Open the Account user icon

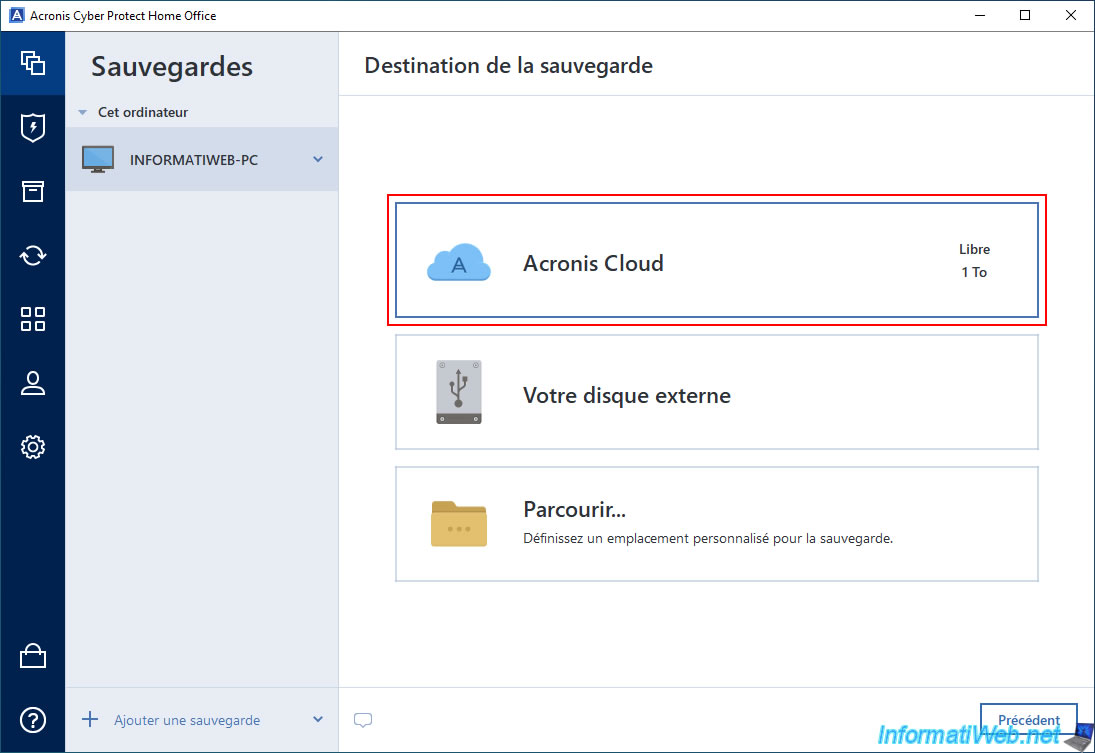(33, 383)
